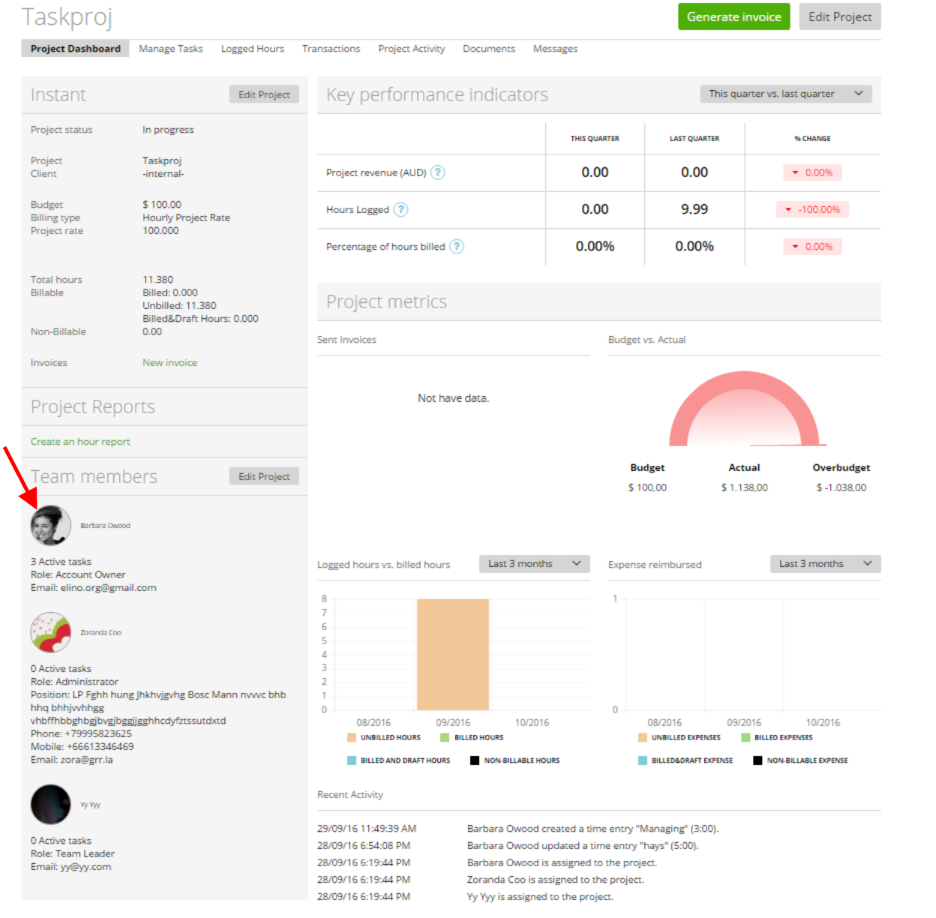Click email zora@grr.la

click(87, 760)
